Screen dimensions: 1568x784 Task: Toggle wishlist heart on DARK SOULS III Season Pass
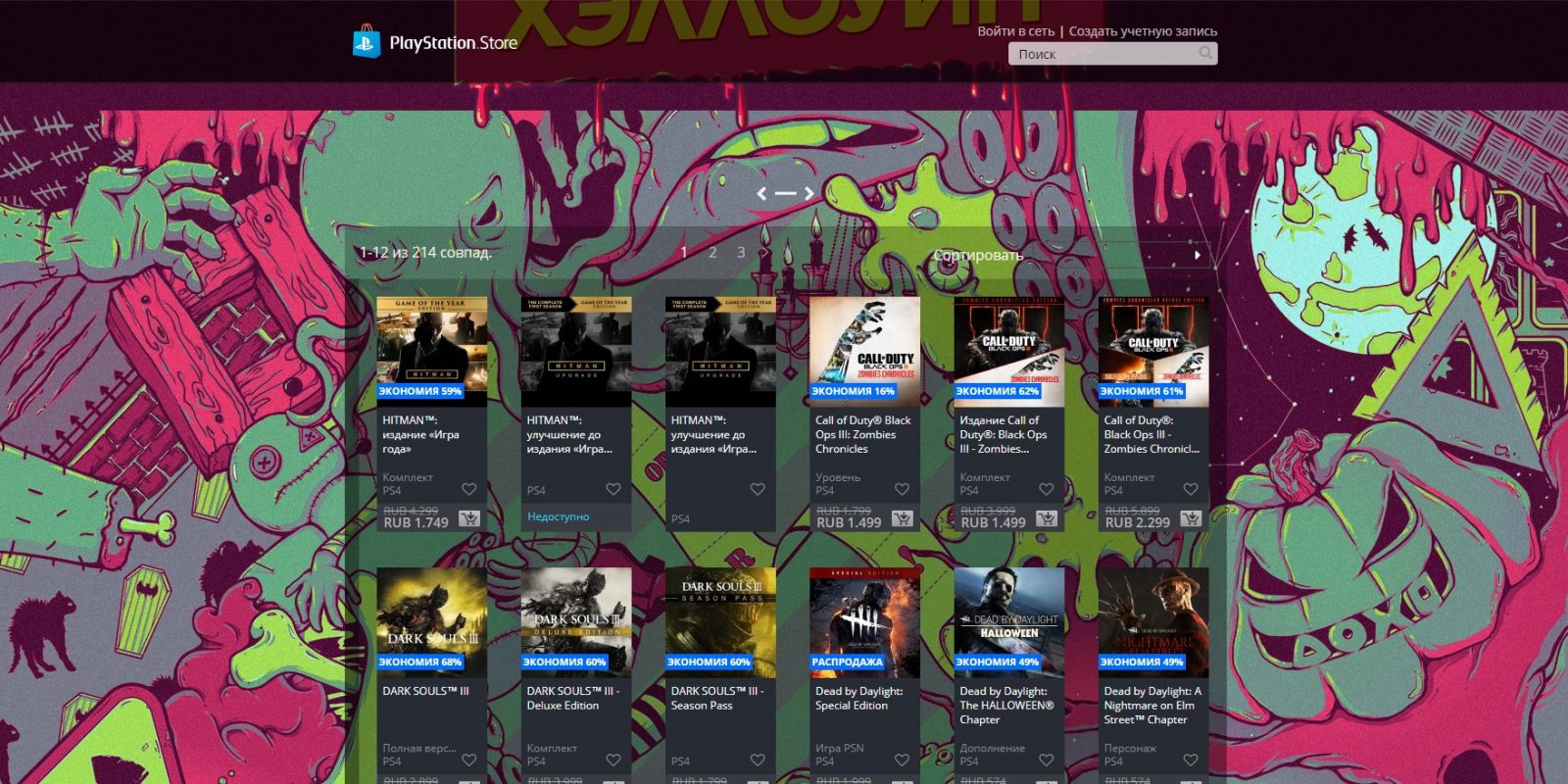pyautogui.click(x=758, y=759)
